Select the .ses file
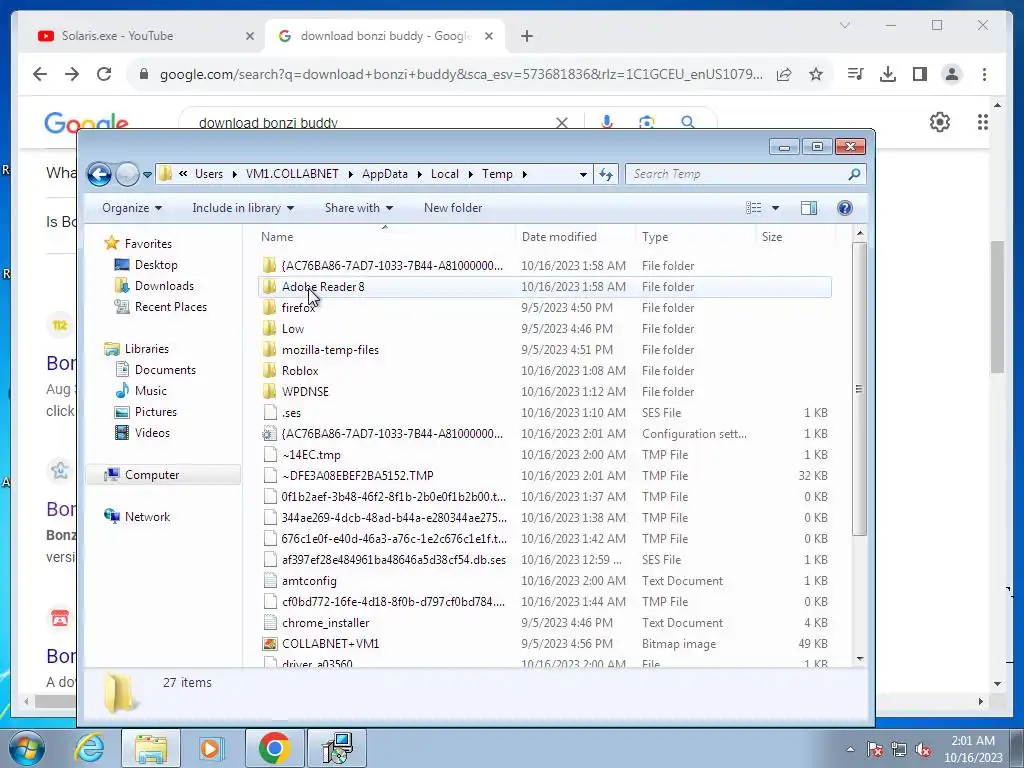The image size is (1024, 768). tap(545, 413)
